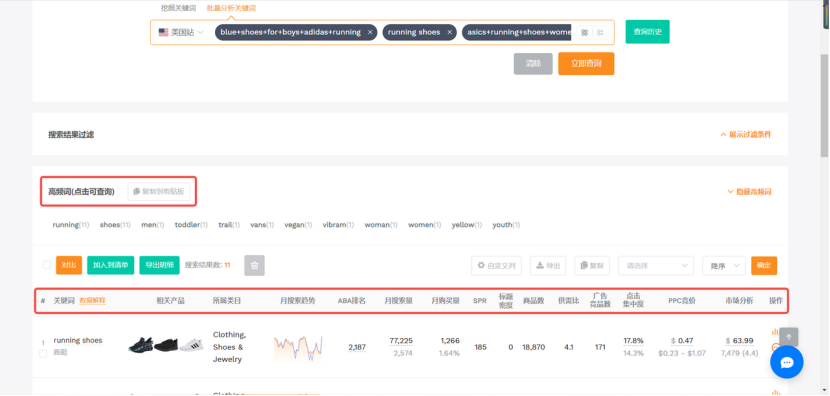Click the 复制 copy button in toolbar
The height and width of the screenshot is (396, 830).
click(592, 265)
